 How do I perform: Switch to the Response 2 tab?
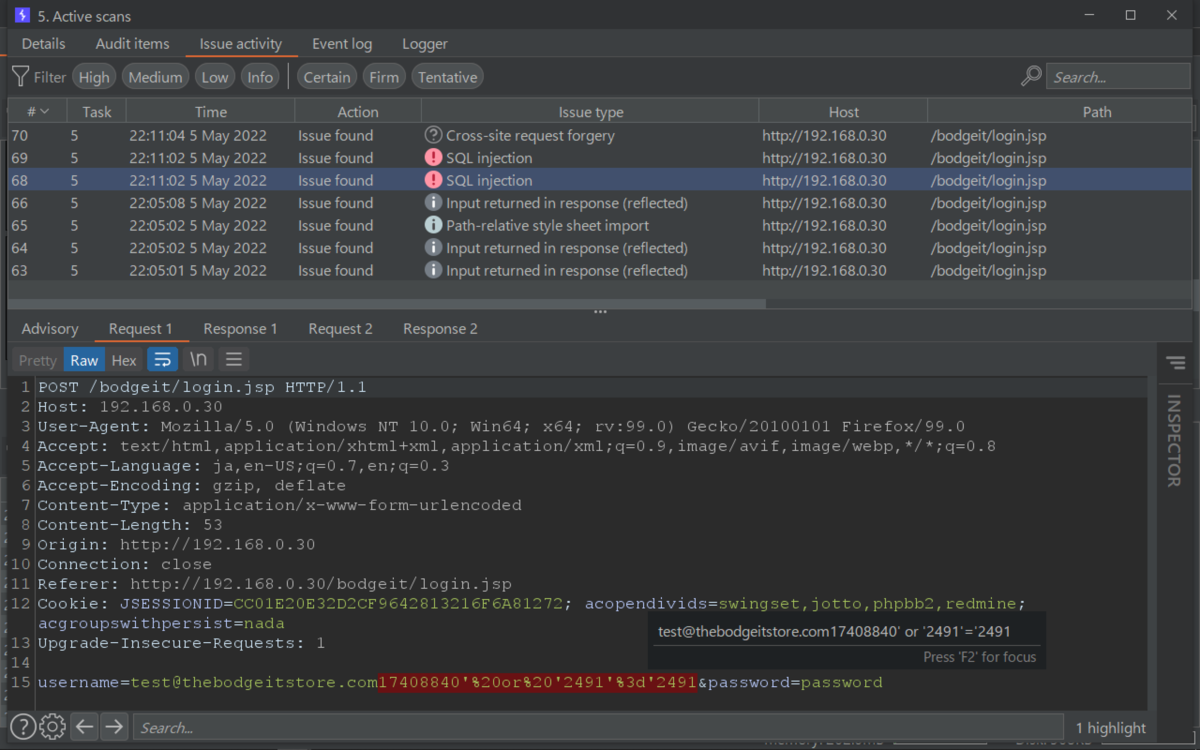[440, 329]
